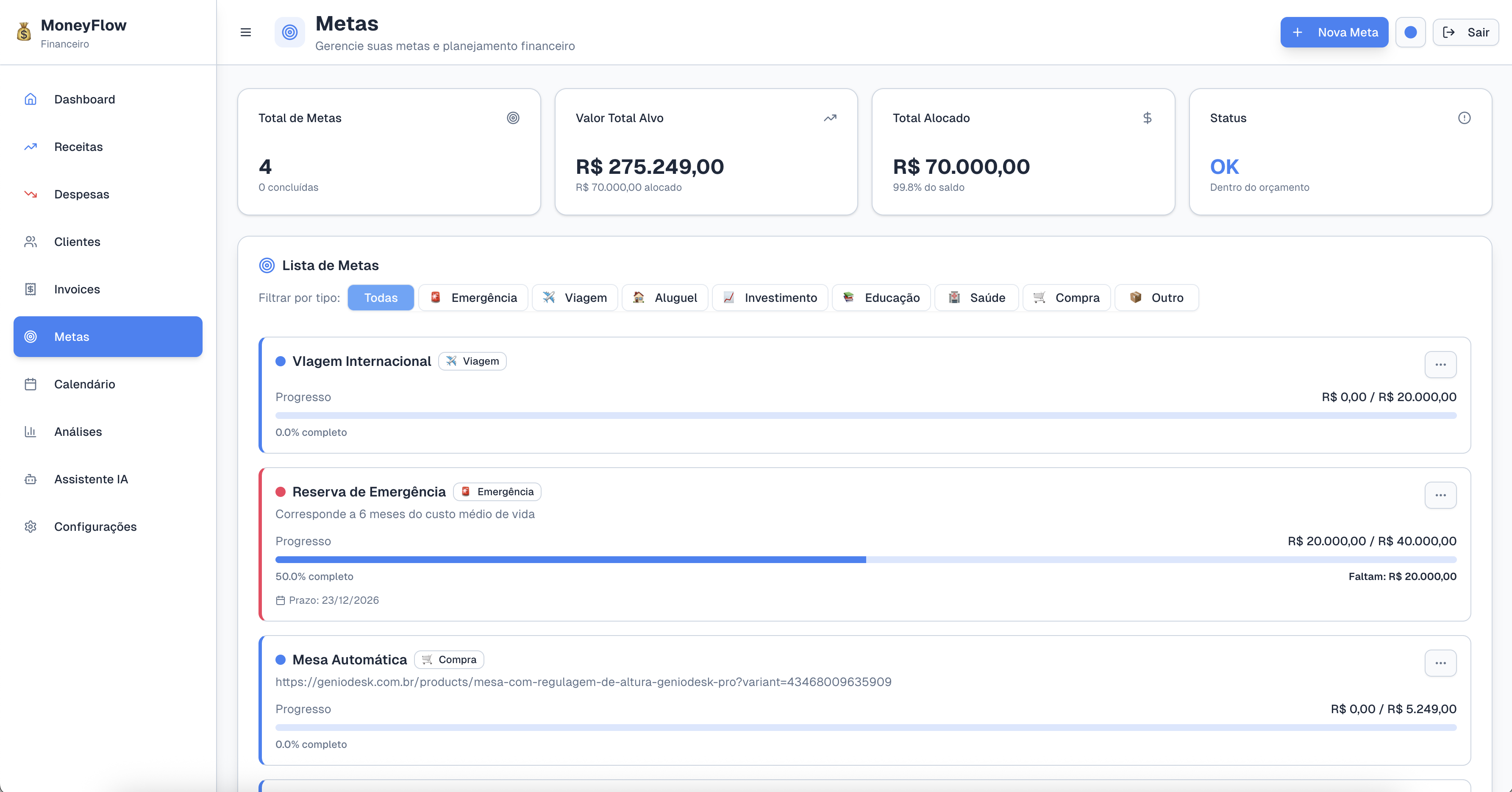
Task: Click the Viagem tag on Viagem Internacional
Action: (x=472, y=361)
